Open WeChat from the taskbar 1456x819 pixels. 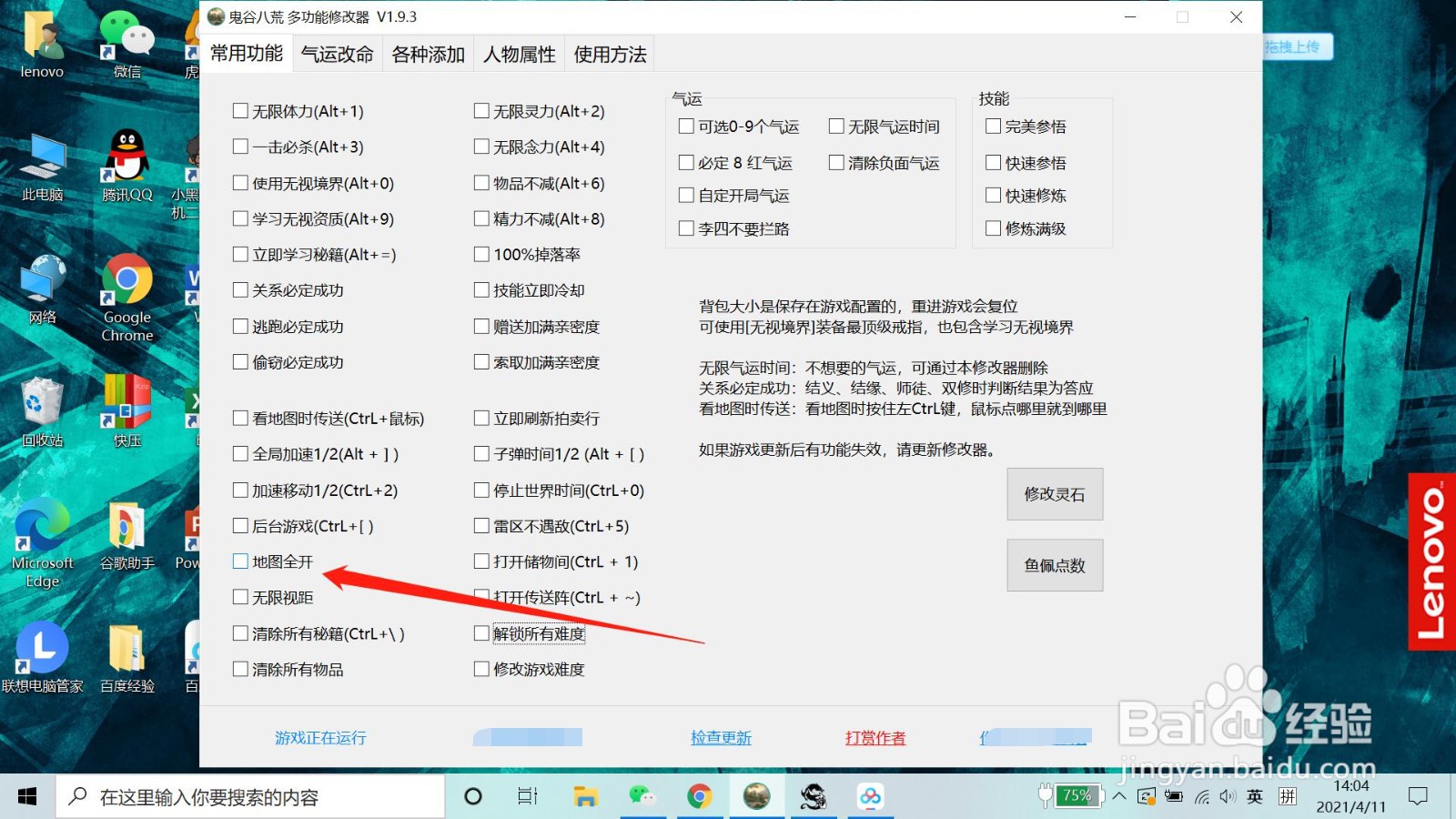coord(642,797)
